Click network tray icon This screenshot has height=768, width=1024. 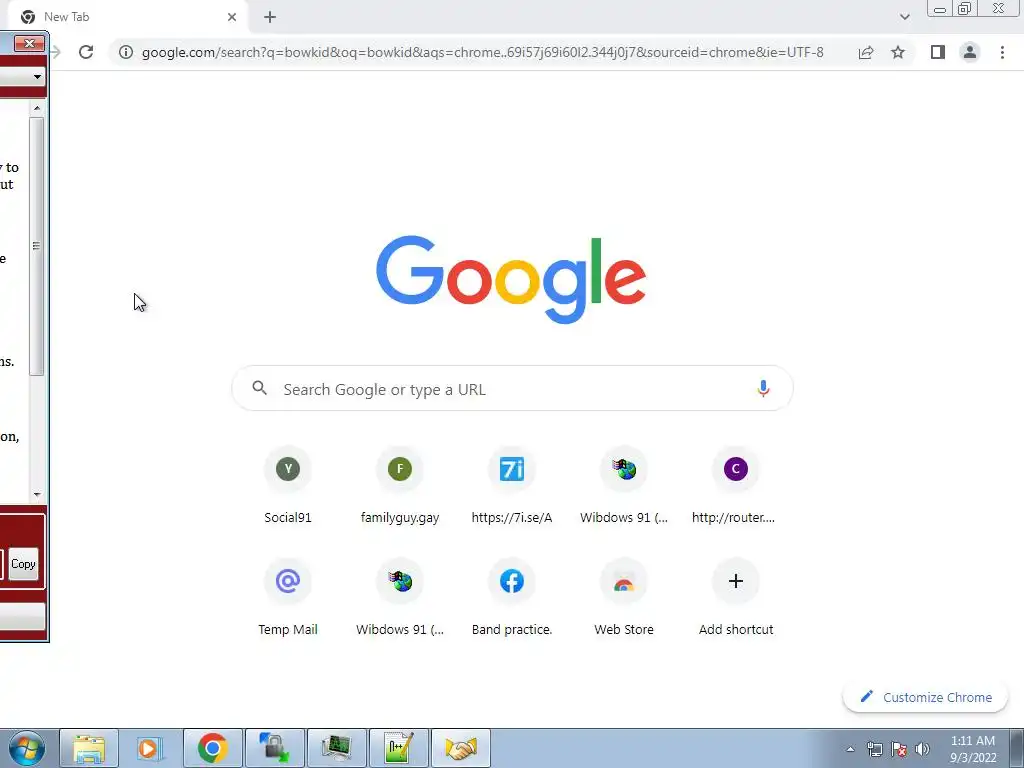874,749
